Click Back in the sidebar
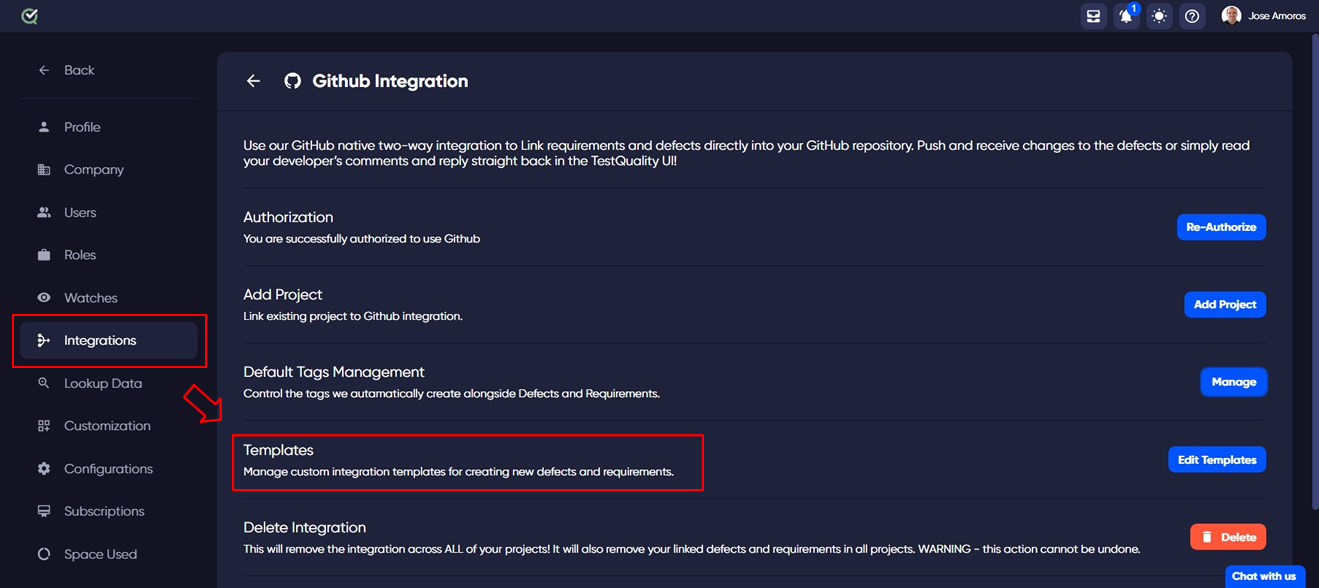1319x588 pixels. 66,70
